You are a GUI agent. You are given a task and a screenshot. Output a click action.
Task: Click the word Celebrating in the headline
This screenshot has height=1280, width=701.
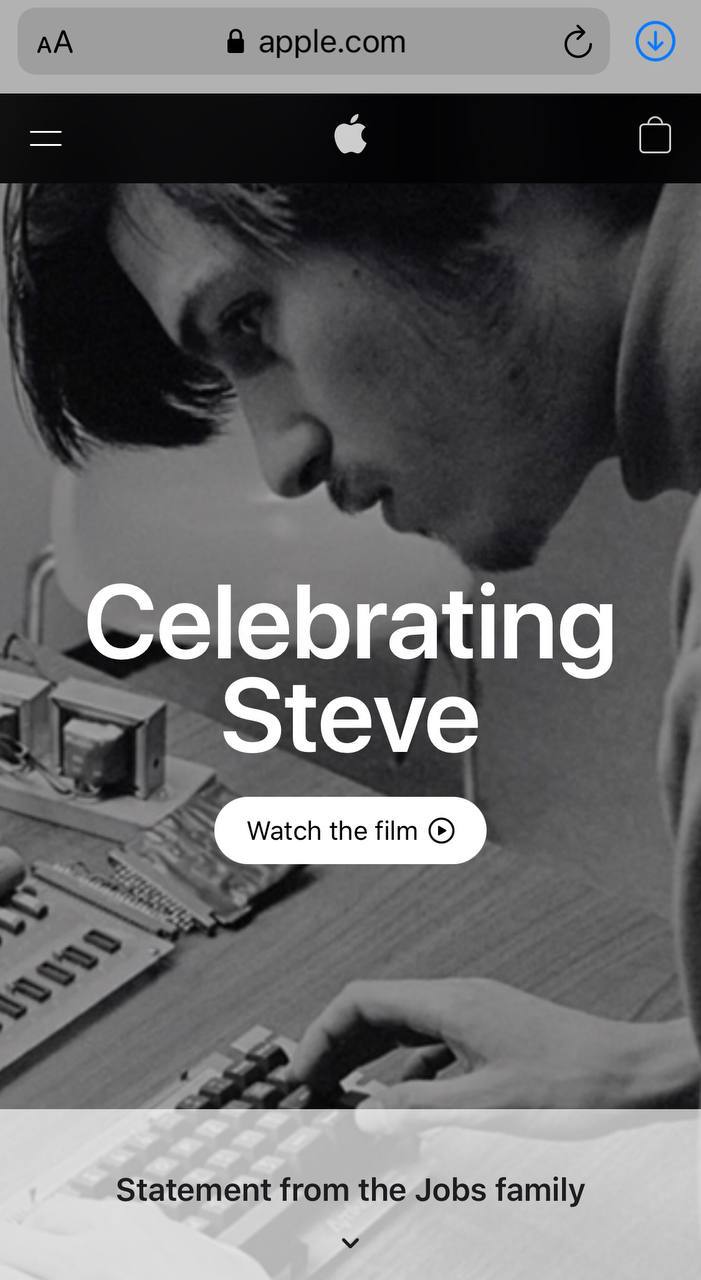click(350, 626)
